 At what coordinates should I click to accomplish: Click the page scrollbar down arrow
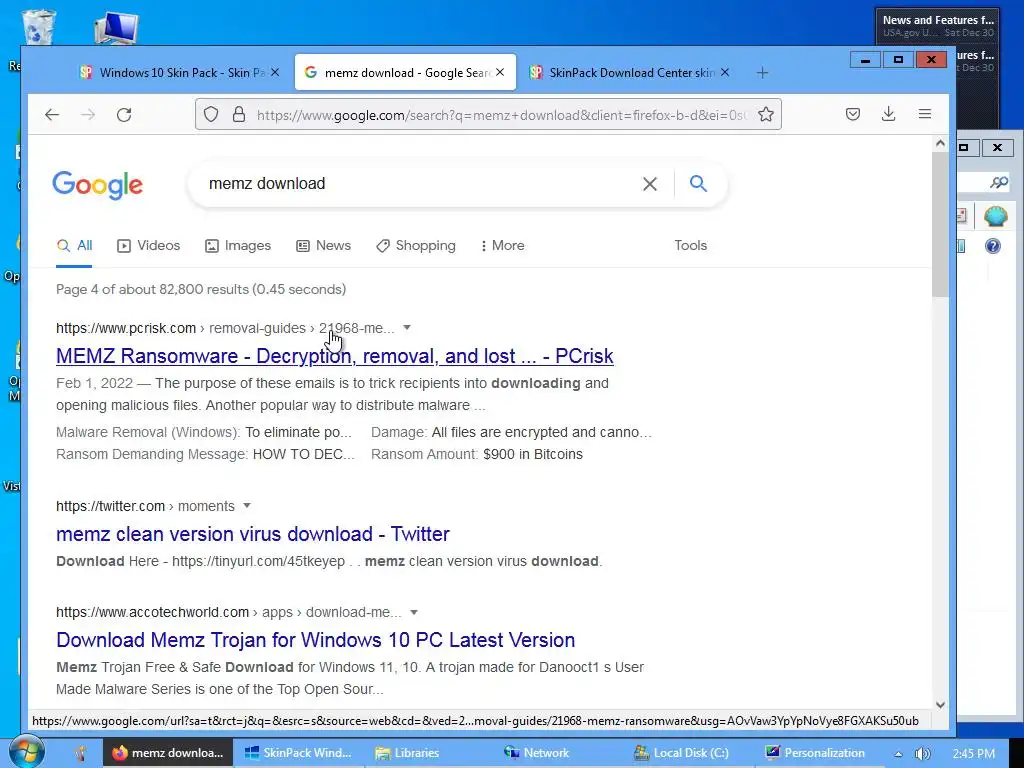940,705
